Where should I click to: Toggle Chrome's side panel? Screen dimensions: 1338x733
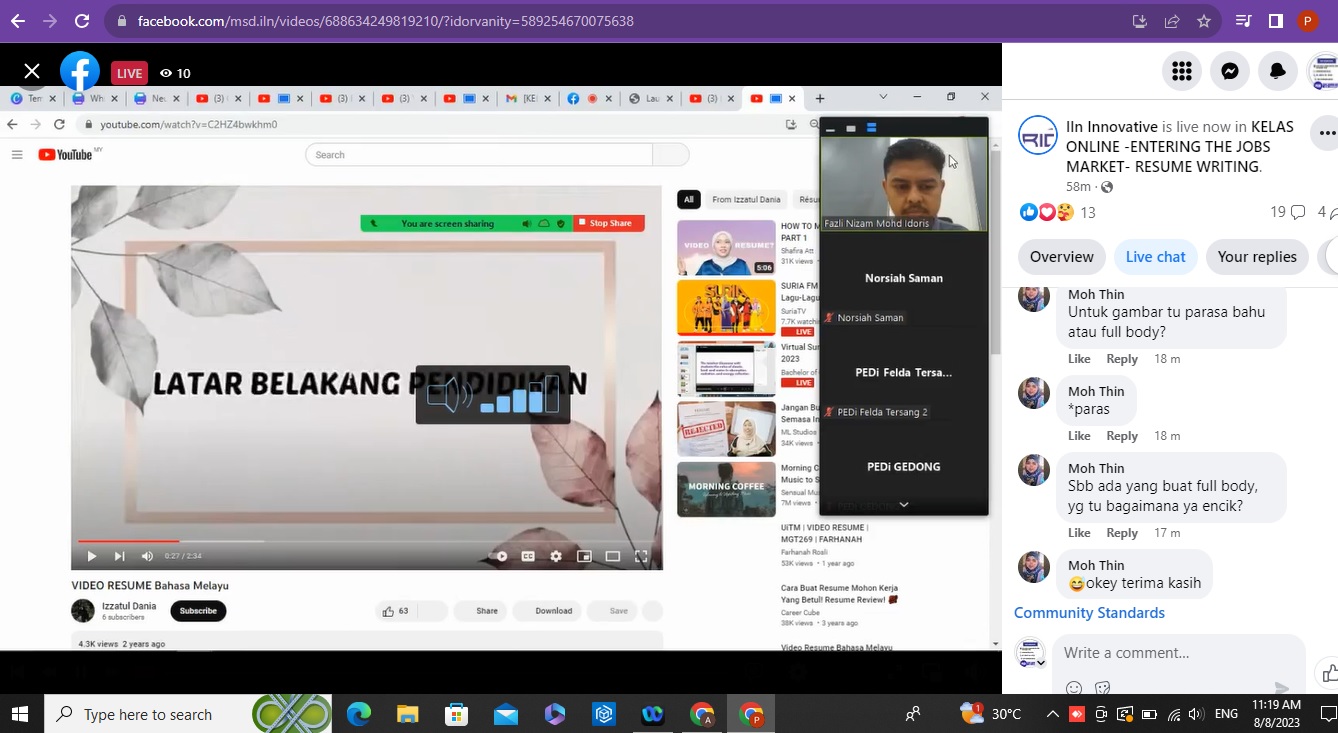1276,21
